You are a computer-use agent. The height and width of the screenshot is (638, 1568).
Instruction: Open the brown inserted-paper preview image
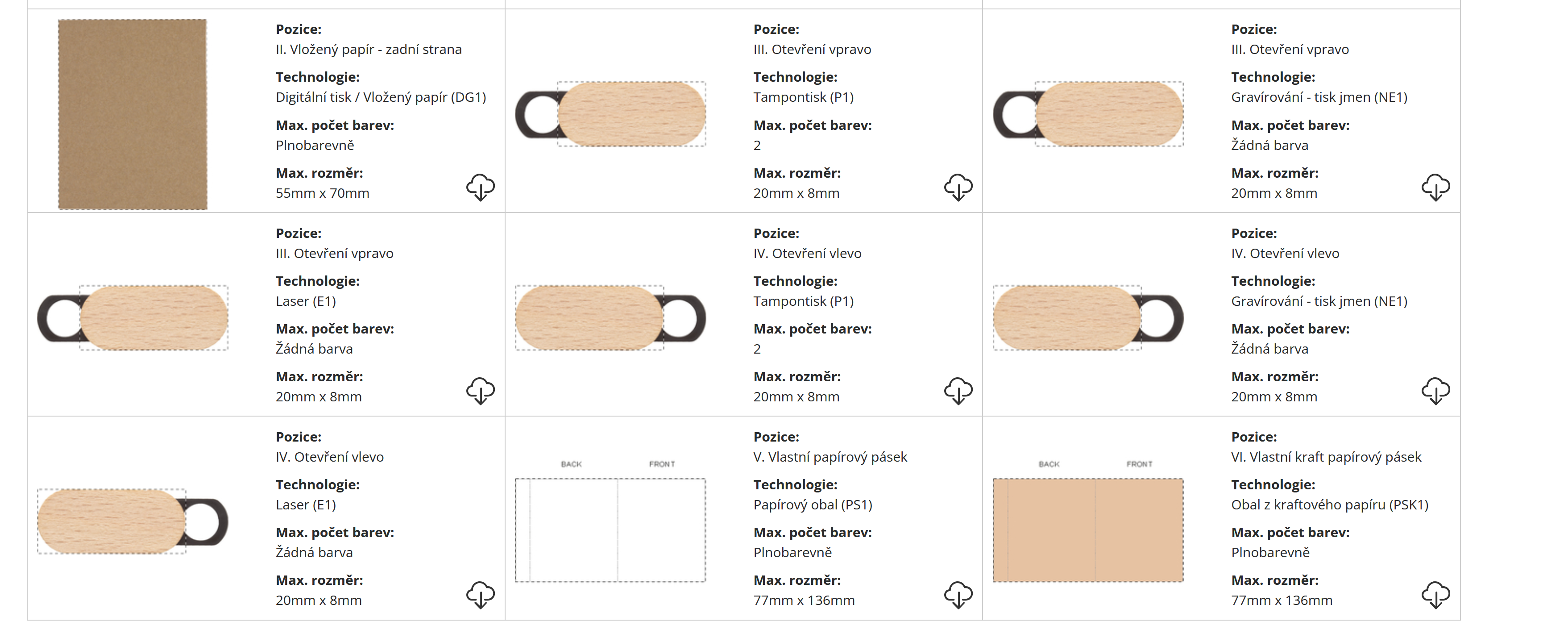(x=133, y=114)
